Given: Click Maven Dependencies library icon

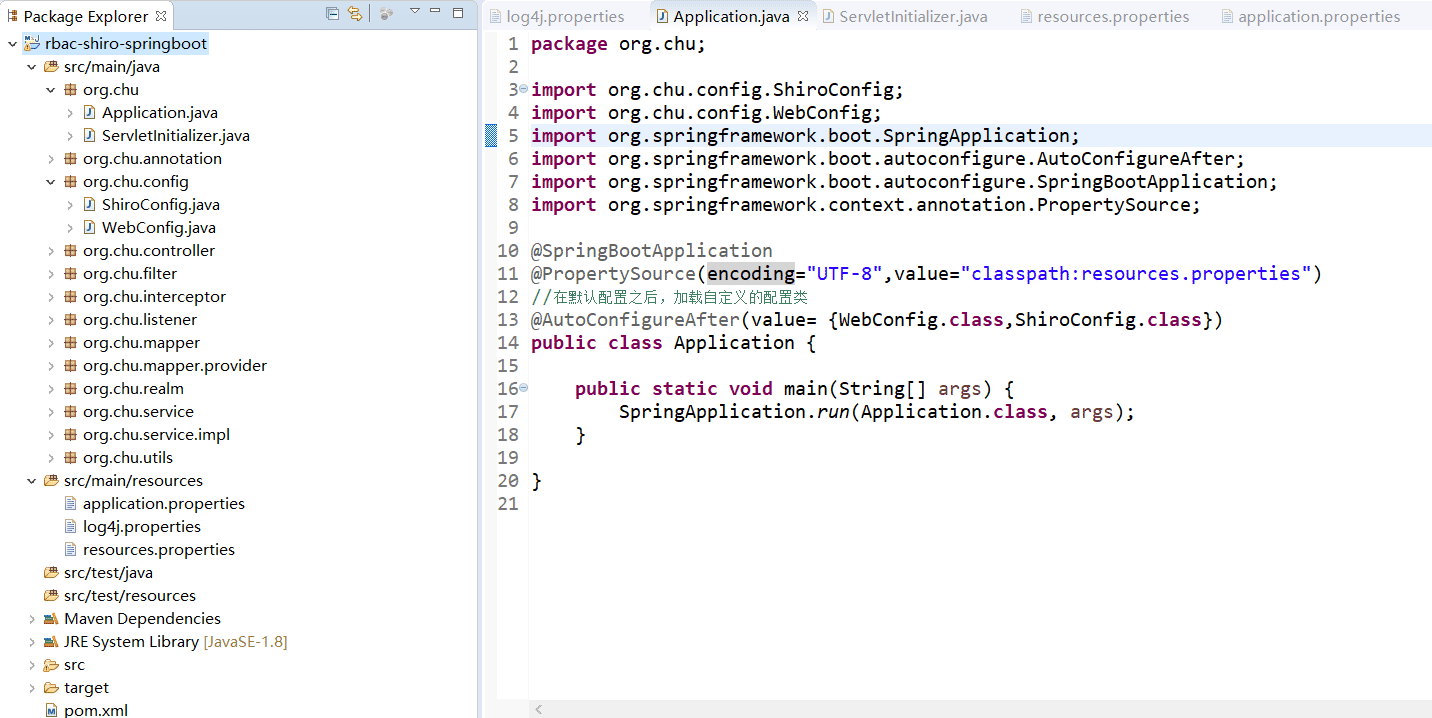Looking at the screenshot, I should point(51,619).
